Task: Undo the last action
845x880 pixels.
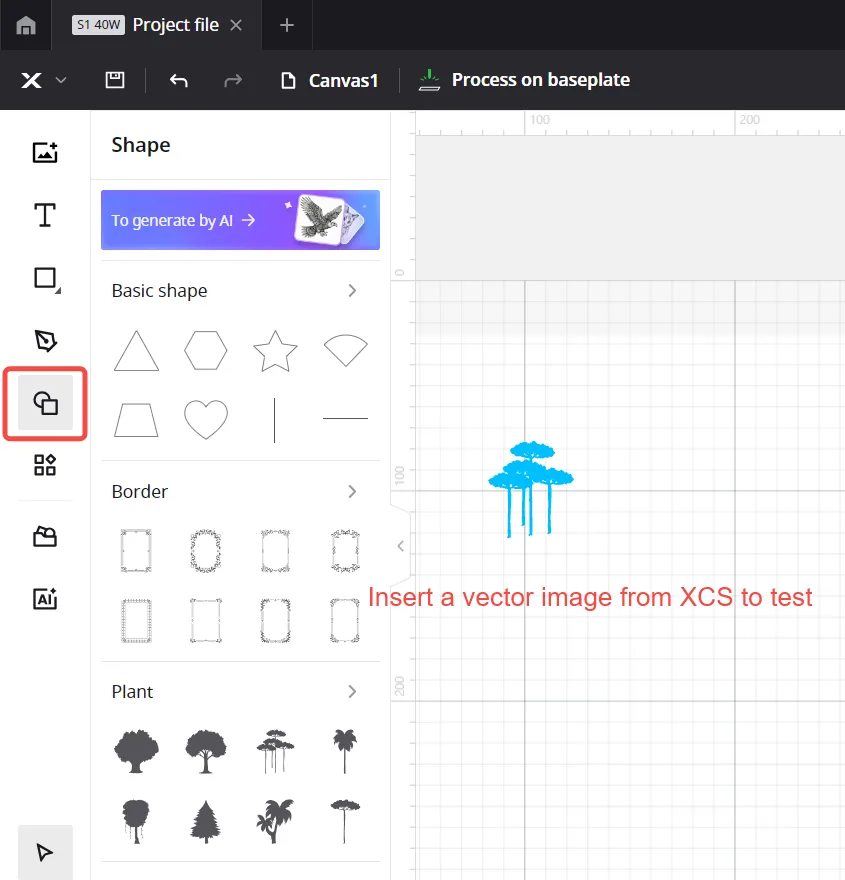Action: 178,80
